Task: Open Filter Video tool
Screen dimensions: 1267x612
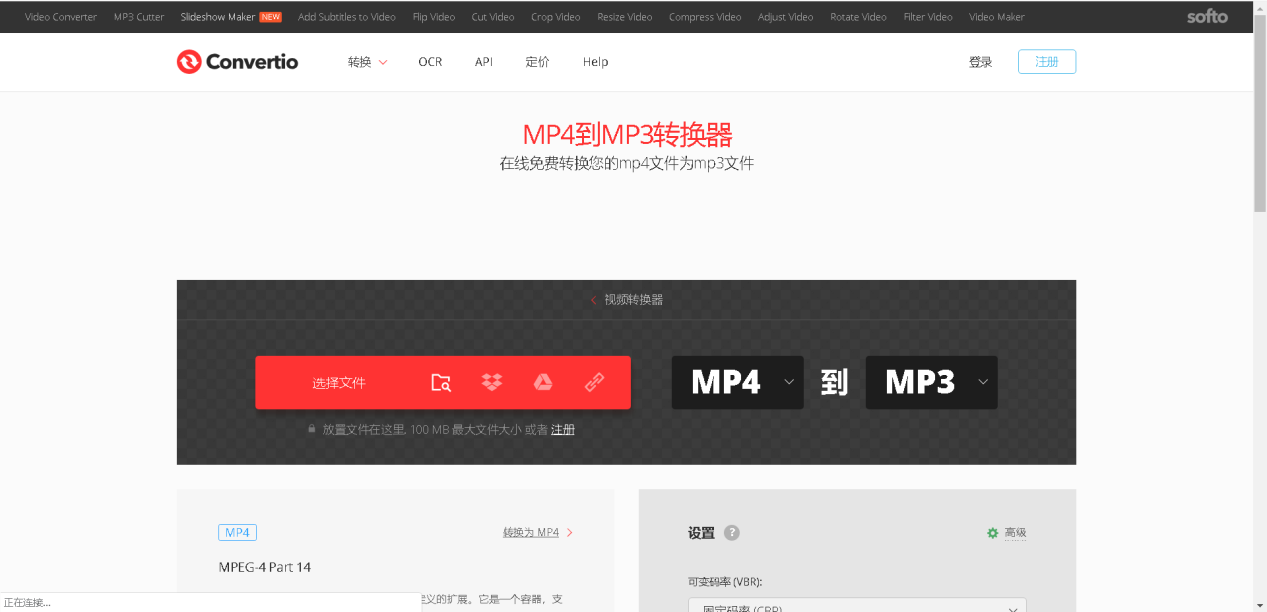Action: [928, 17]
